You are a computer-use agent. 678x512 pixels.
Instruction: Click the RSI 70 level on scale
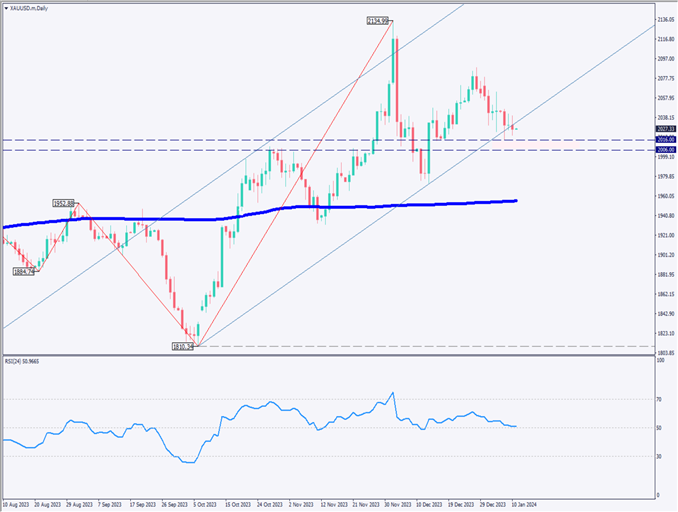coord(659,399)
